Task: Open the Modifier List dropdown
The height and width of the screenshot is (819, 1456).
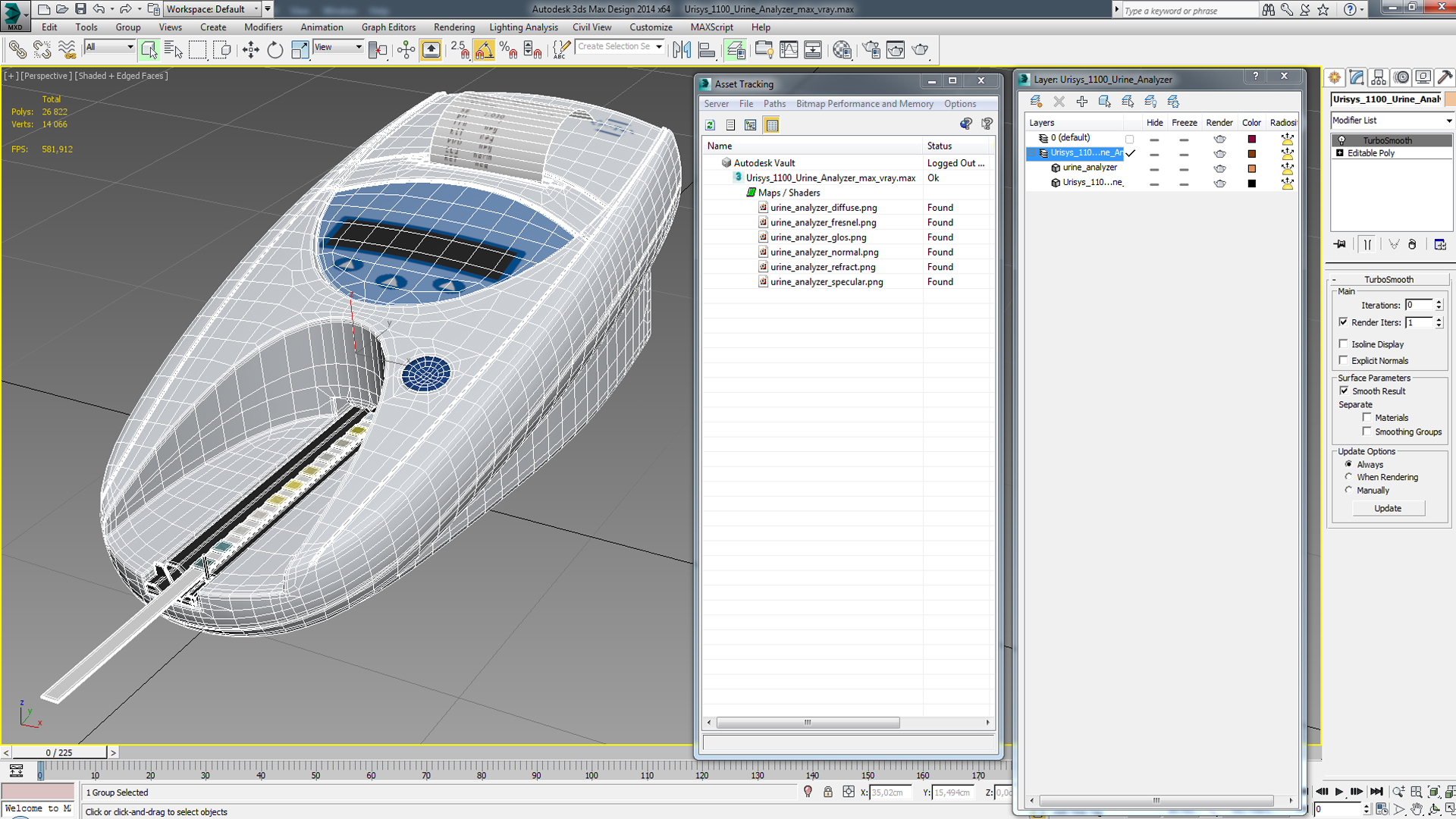Action: [1392, 121]
